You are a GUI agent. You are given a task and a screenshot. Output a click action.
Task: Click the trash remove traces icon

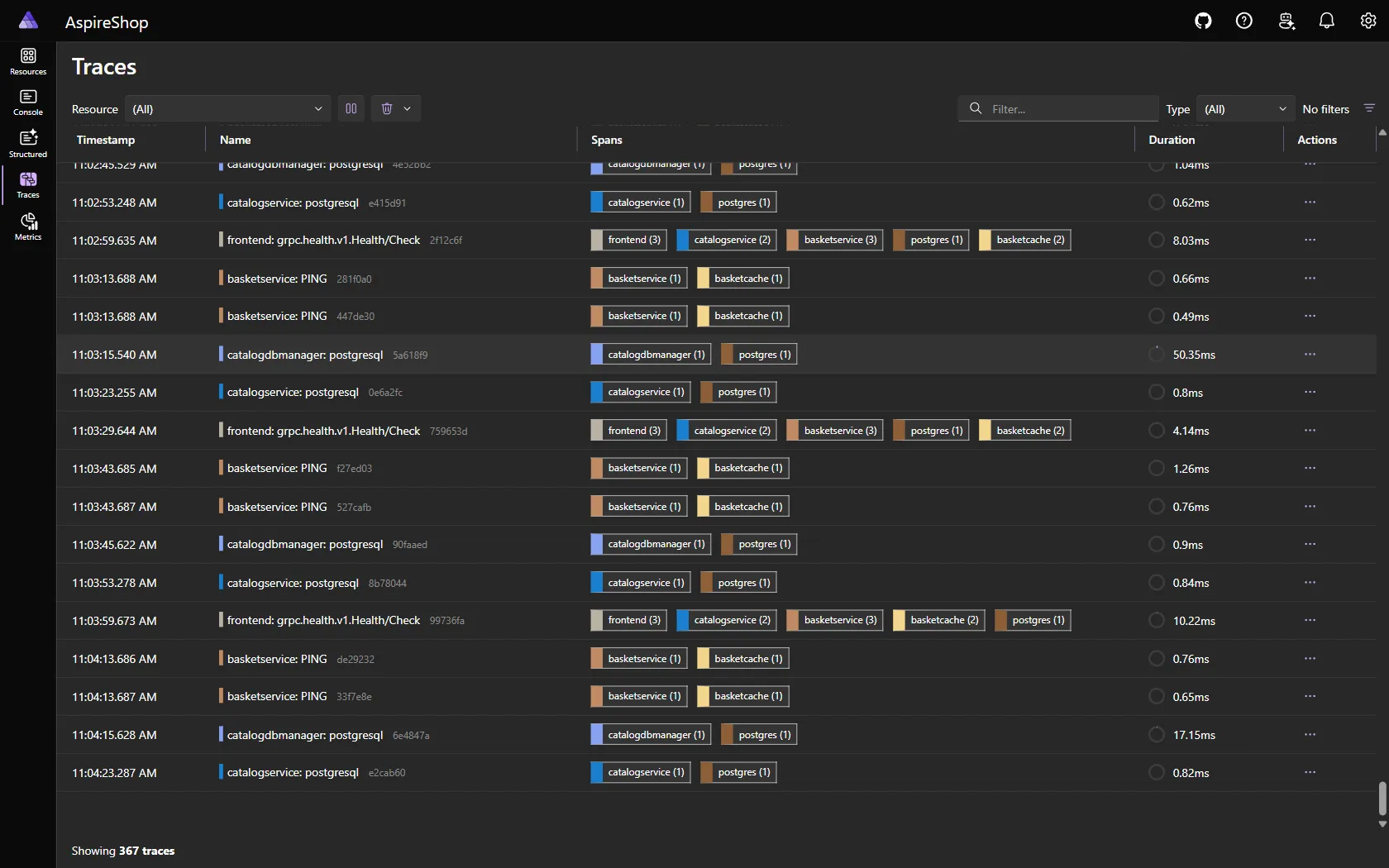[386, 108]
